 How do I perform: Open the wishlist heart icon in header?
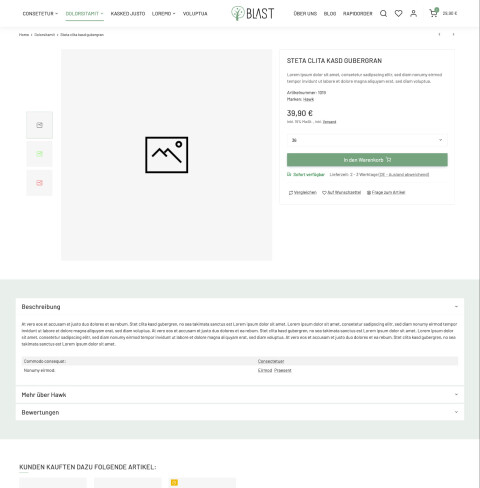click(398, 14)
